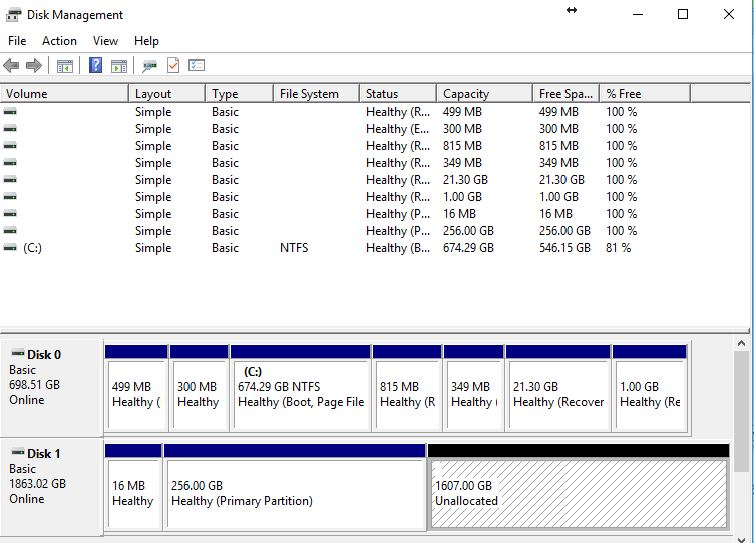Select the 256.00 GB Primary Partition block
The height and width of the screenshot is (543, 754).
(x=295, y=494)
